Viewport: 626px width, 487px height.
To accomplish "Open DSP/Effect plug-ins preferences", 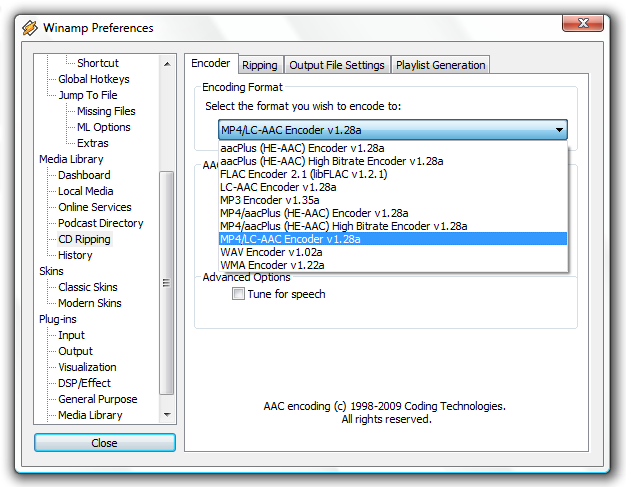I will click(x=84, y=383).
